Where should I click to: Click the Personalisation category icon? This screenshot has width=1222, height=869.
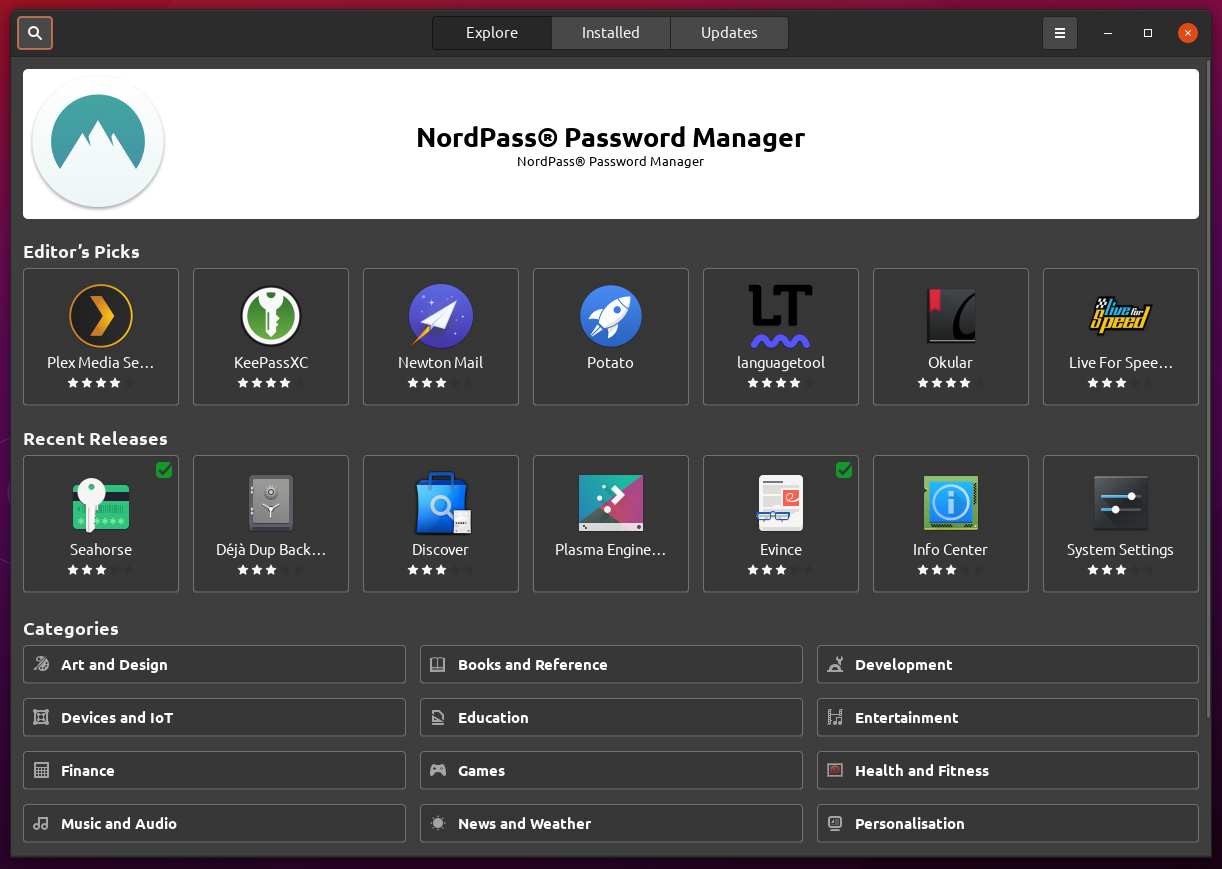tap(835, 823)
